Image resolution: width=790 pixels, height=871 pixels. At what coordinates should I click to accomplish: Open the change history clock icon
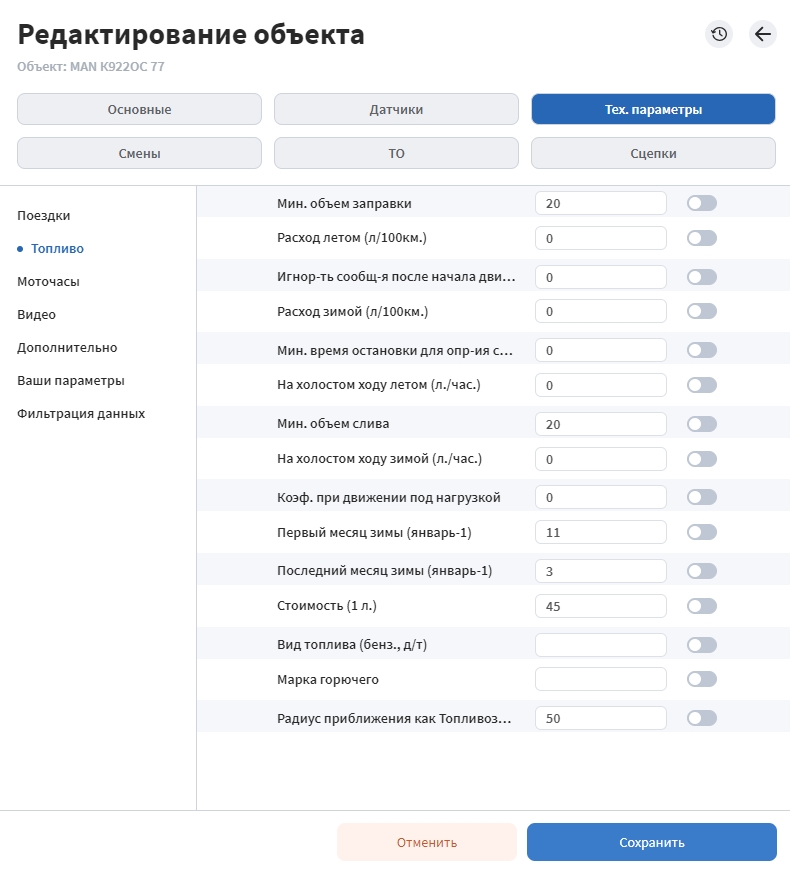click(x=719, y=34)
